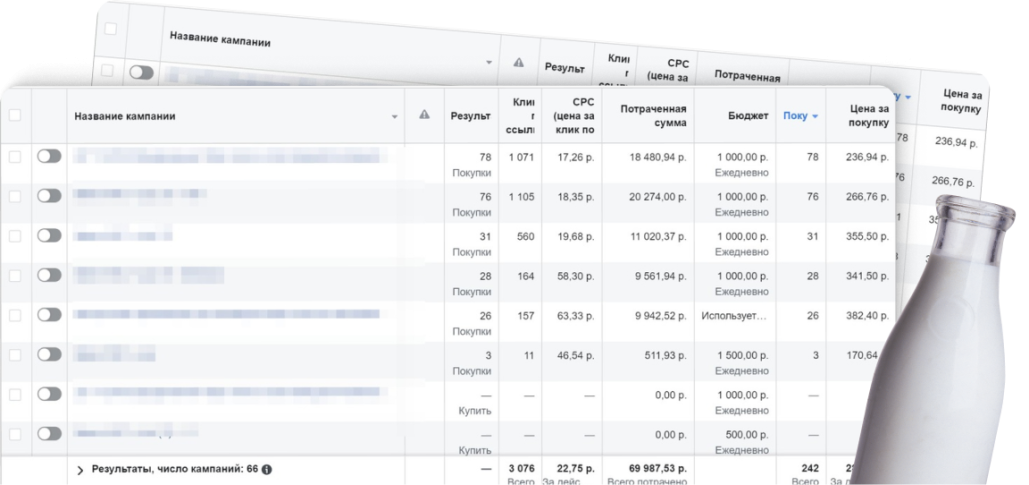Select checkbox of campaign with 31 Покупки
The height and width of the screenshot is (485, 1029).
click(x=14, y=236)
